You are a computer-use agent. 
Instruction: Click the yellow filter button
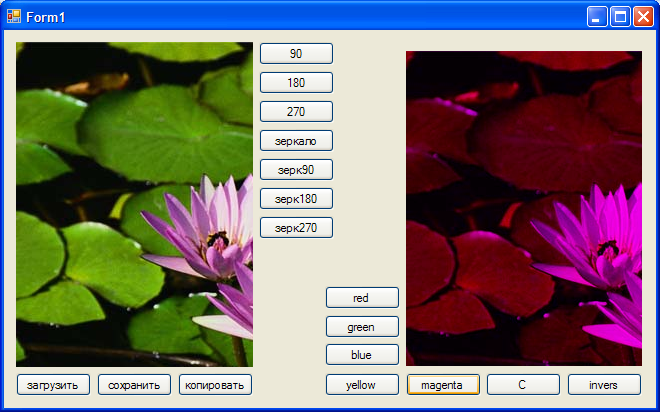[362, 385]
